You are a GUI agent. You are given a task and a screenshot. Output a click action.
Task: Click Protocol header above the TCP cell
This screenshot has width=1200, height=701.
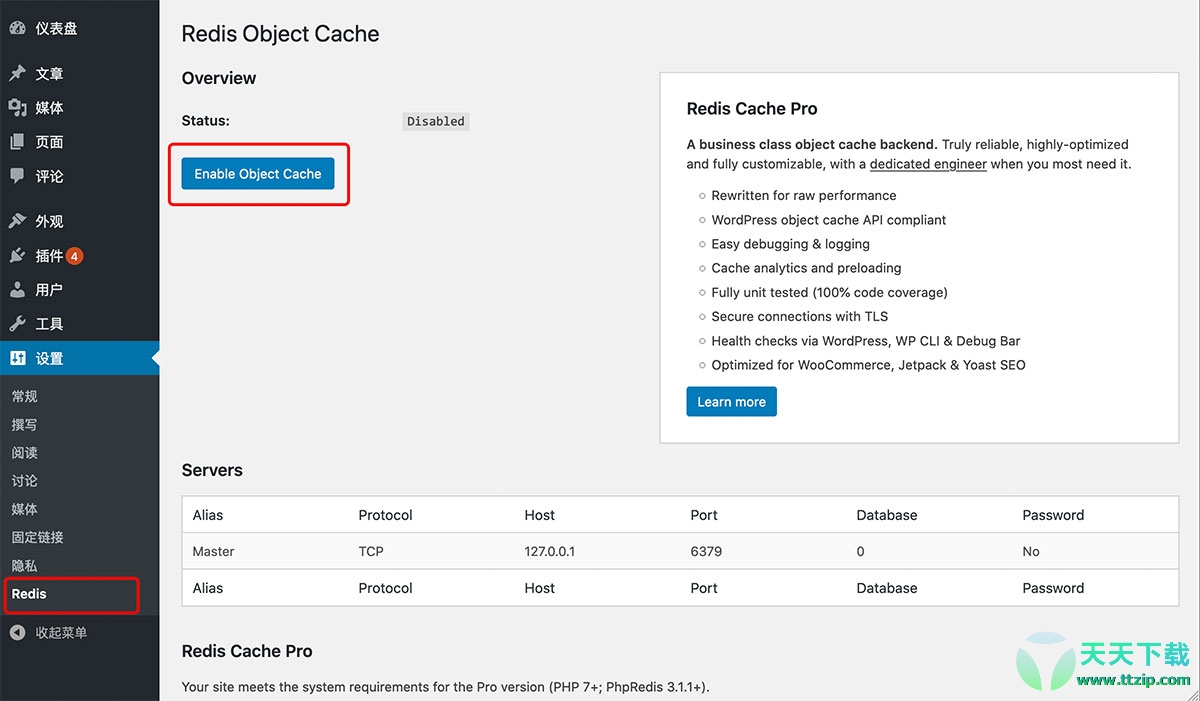pos(385,515)
